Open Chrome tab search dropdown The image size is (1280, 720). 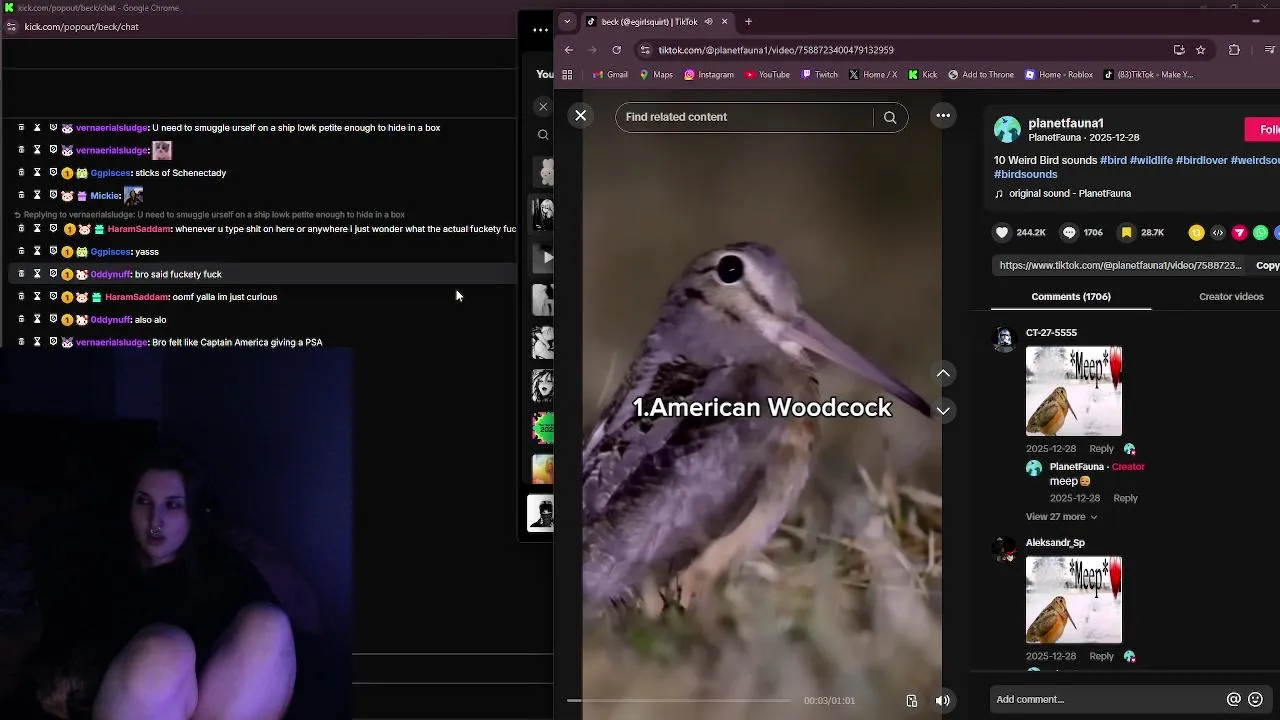click(567, 21)
